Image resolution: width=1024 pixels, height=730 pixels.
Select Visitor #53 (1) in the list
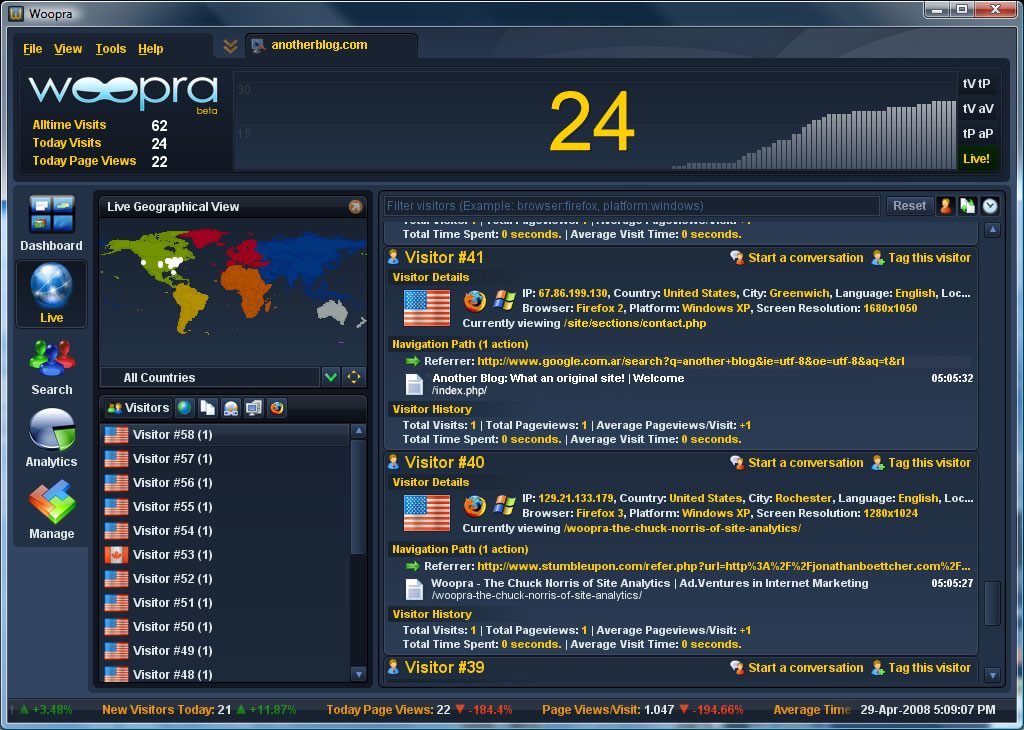(x=226, y=554)
